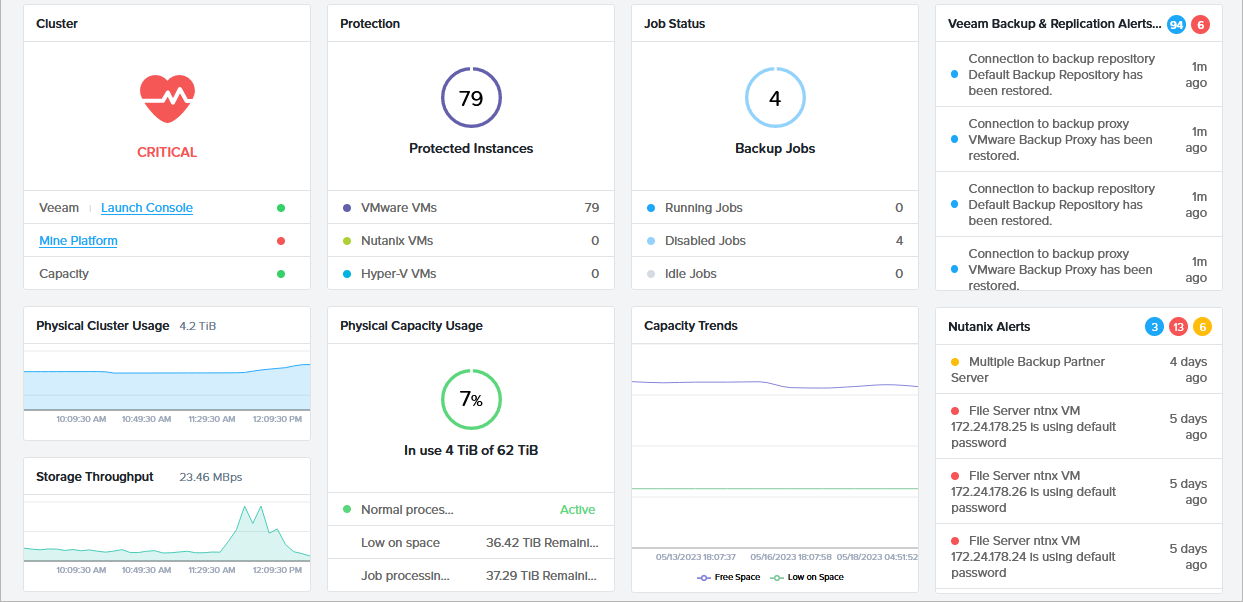Image resolution: width=1243 pixels, height=602 pixels.
Task: Click 12:09:30 PM label on Storage Throughput chart
Action: (277, 570)
